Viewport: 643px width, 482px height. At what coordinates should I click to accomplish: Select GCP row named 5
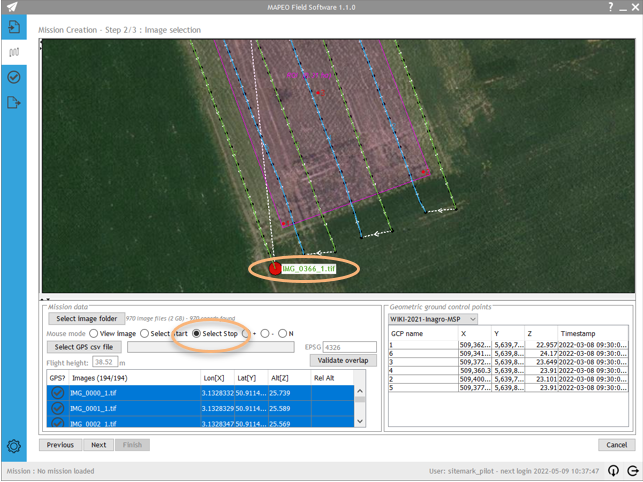point(508,387)
